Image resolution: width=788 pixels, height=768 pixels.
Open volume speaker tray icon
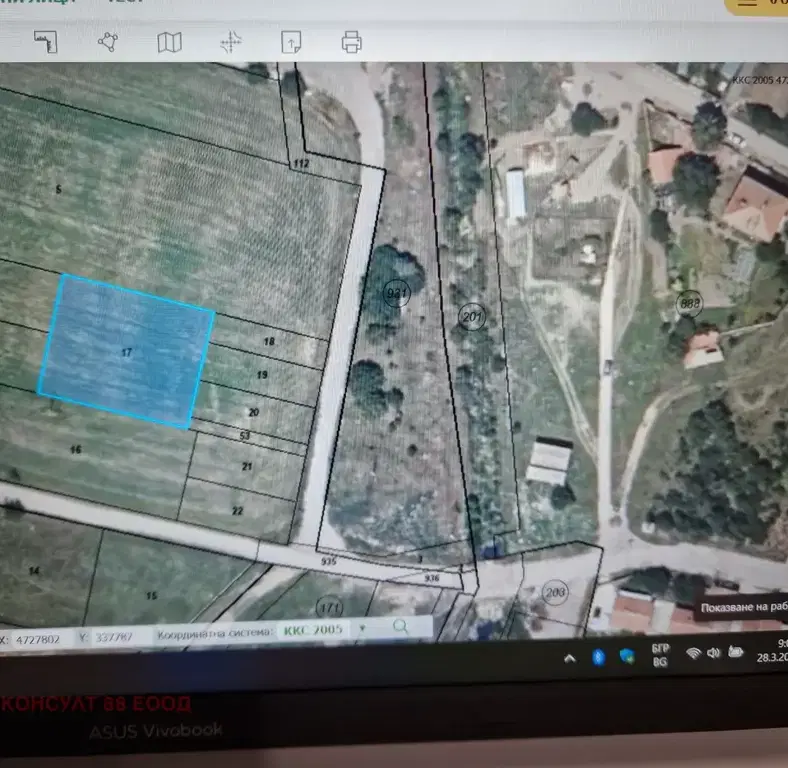713,653
